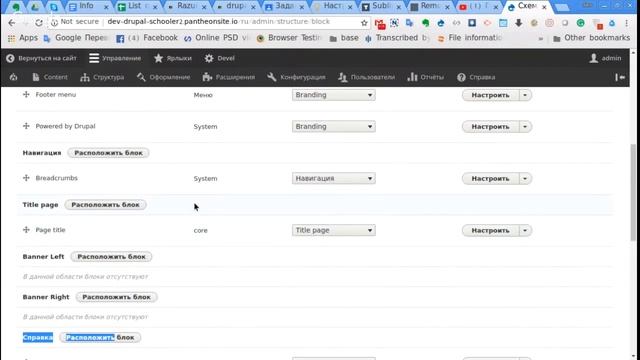640x360 pixels.
Task: Click Вернуться на сайт link
Action: click(x=41, y=58)
